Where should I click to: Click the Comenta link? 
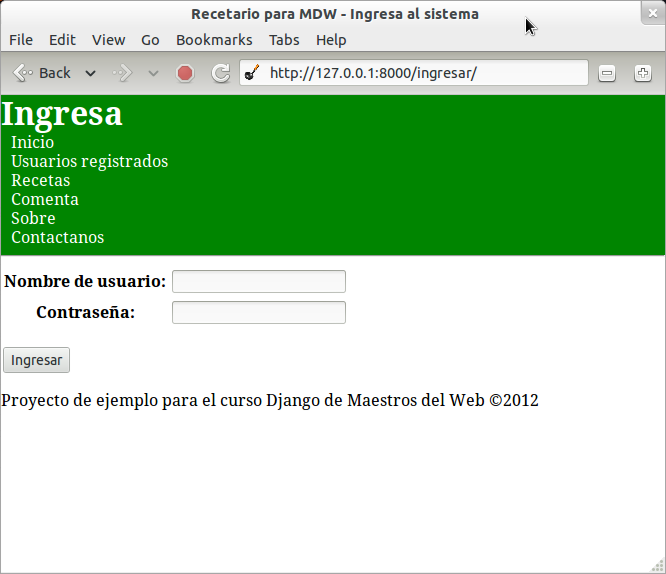(45, 200)
